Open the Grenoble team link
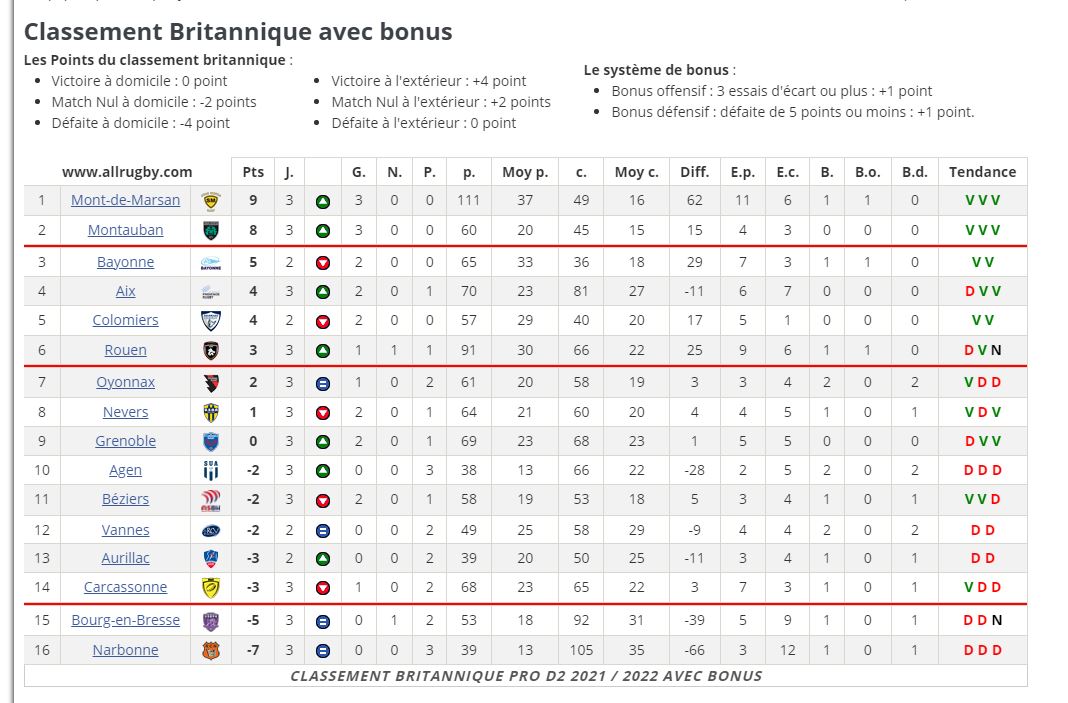 click(126, 441)
